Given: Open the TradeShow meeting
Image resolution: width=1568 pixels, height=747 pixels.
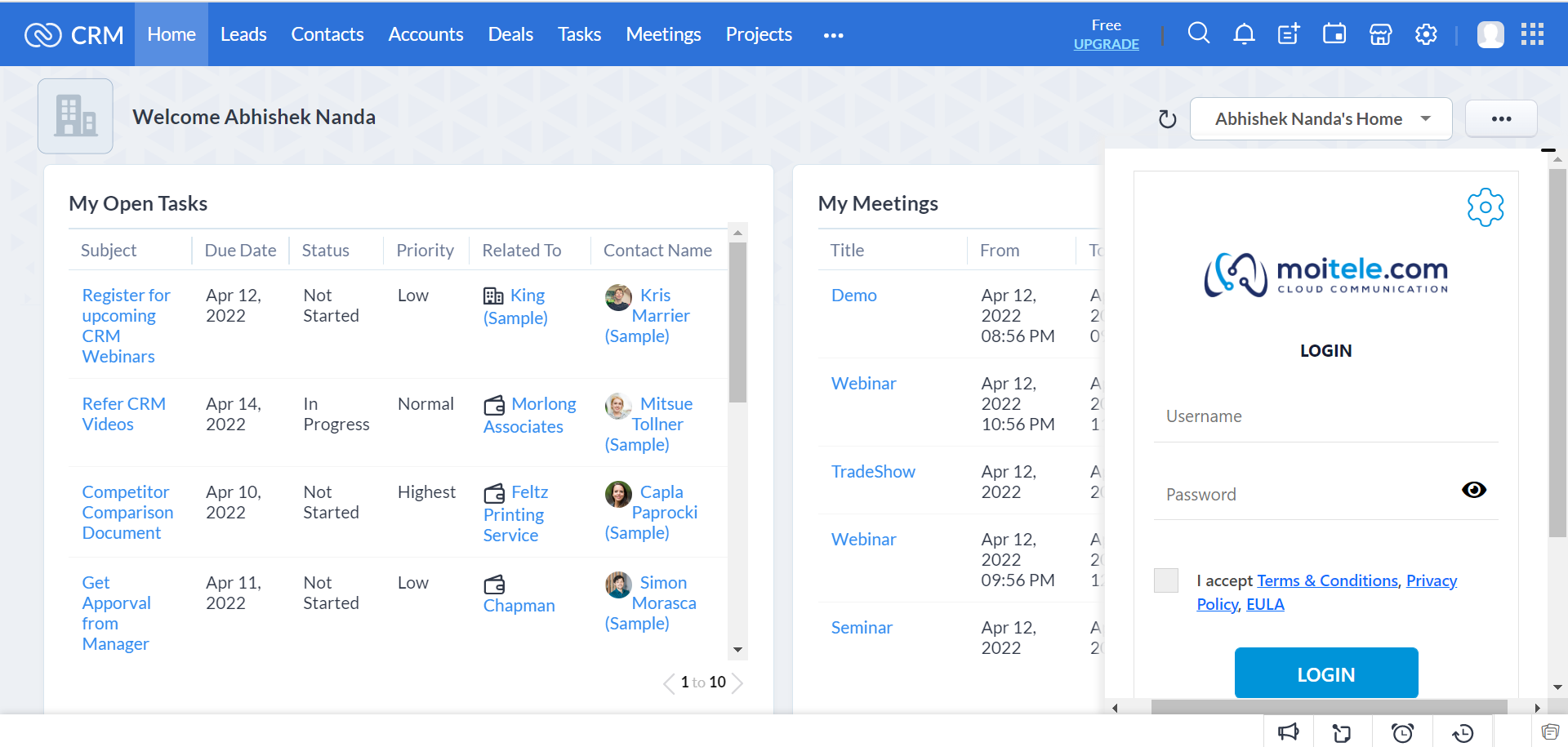Looking at the screenshot, I should (873, 472).
